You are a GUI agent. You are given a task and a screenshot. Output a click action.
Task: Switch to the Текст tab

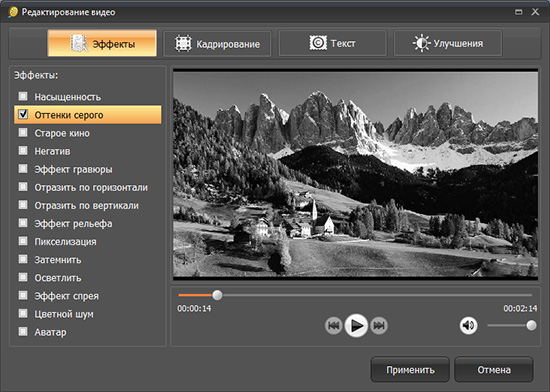tap(333, 43)
